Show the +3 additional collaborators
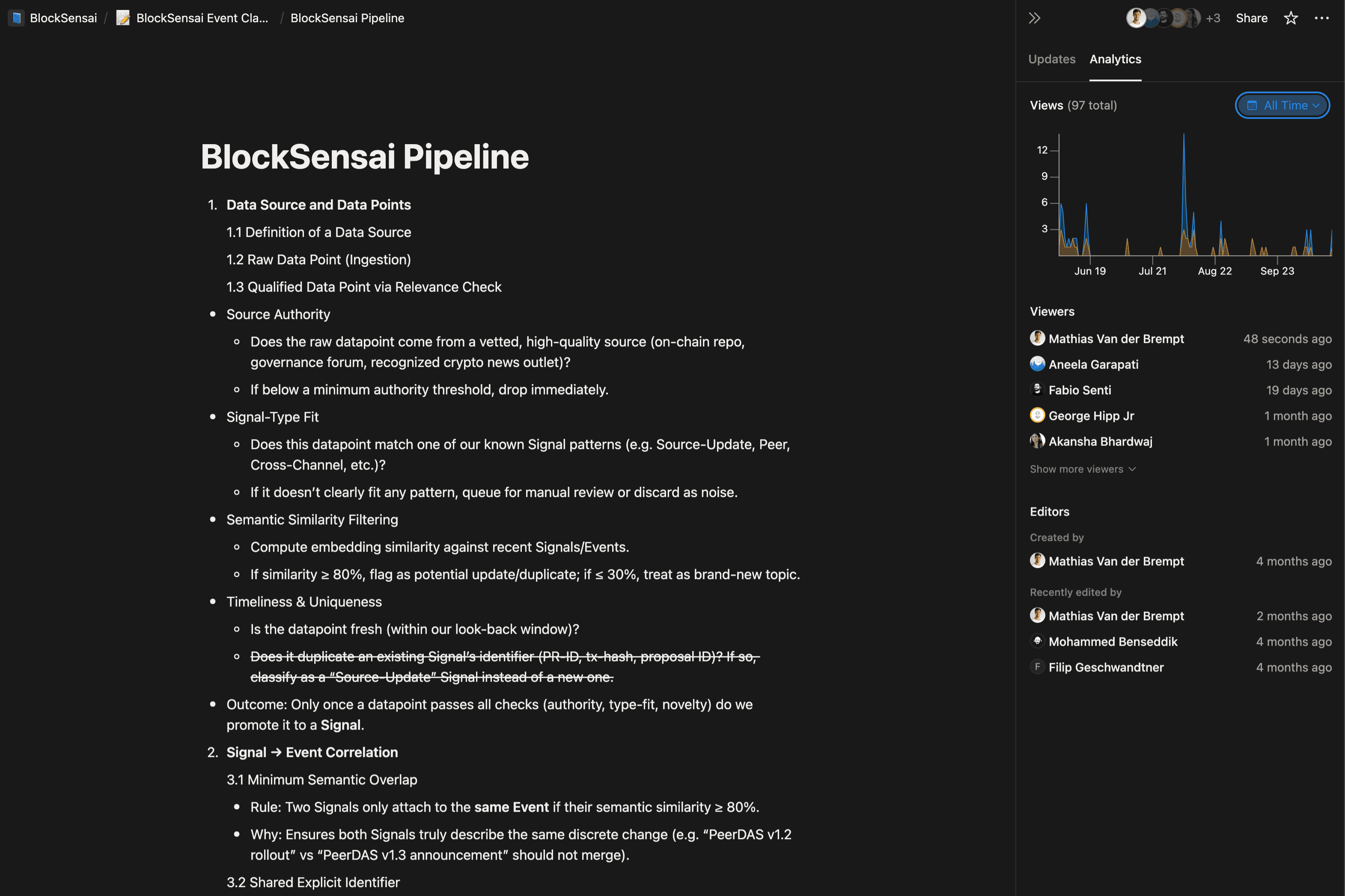This screenshot has width=1345, height=896. point(1213,18)
